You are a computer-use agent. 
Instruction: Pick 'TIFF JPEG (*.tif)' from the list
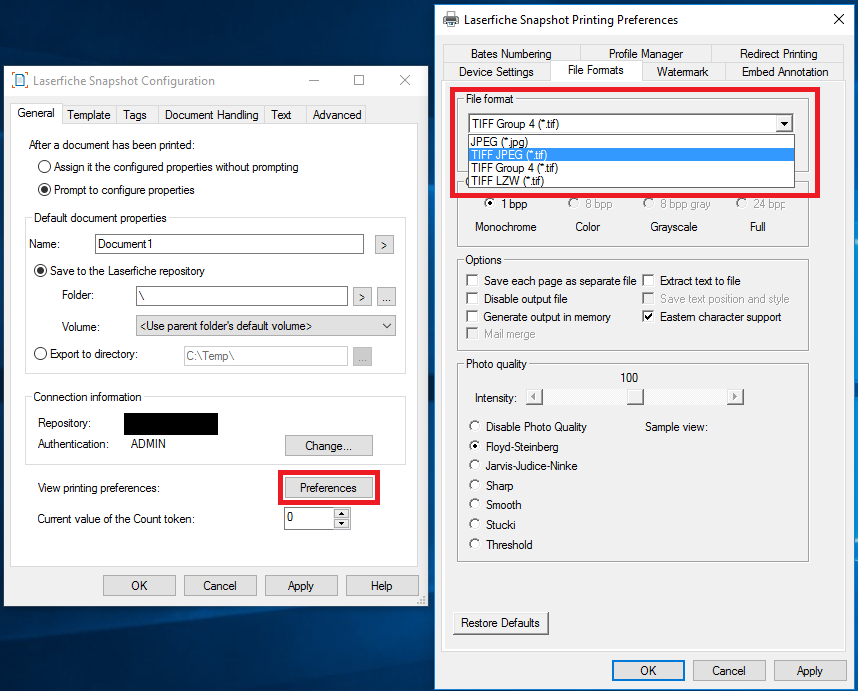coord(631,155)
